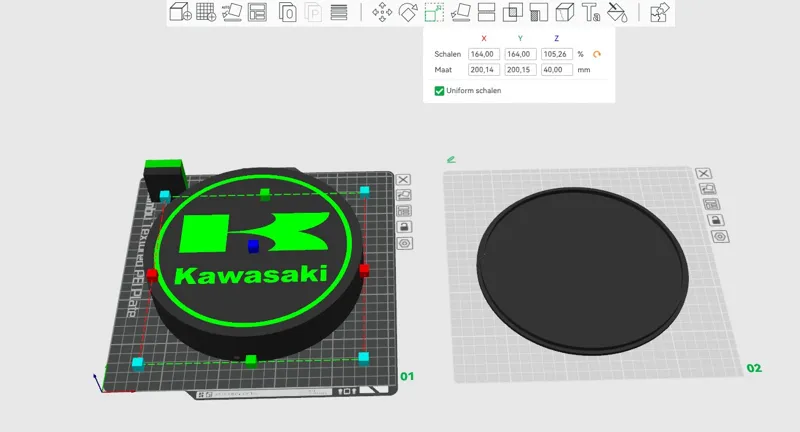Toggle the Uniform schalen checkbox

(439, 91)
